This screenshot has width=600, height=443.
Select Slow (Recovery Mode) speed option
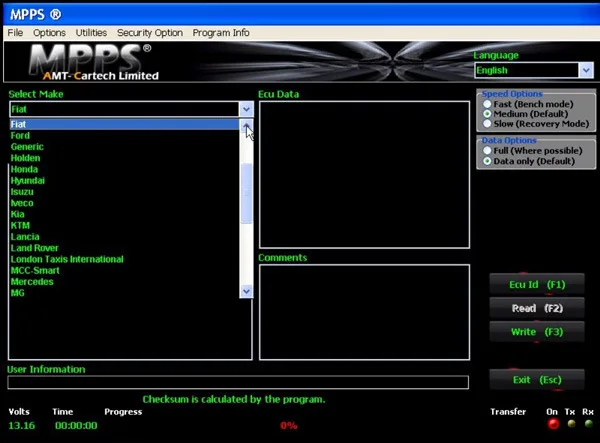[x=487, y=124]
